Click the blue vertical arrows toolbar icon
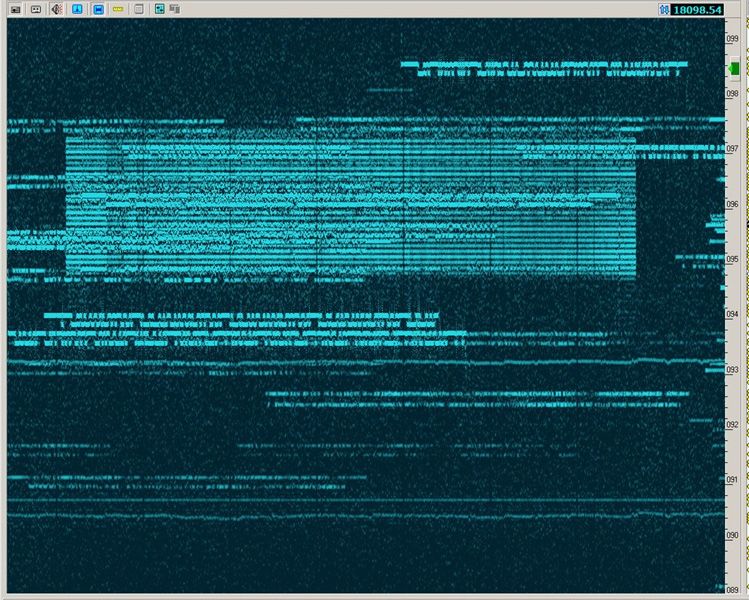The image size is (749, 600). tap(77, 9)
